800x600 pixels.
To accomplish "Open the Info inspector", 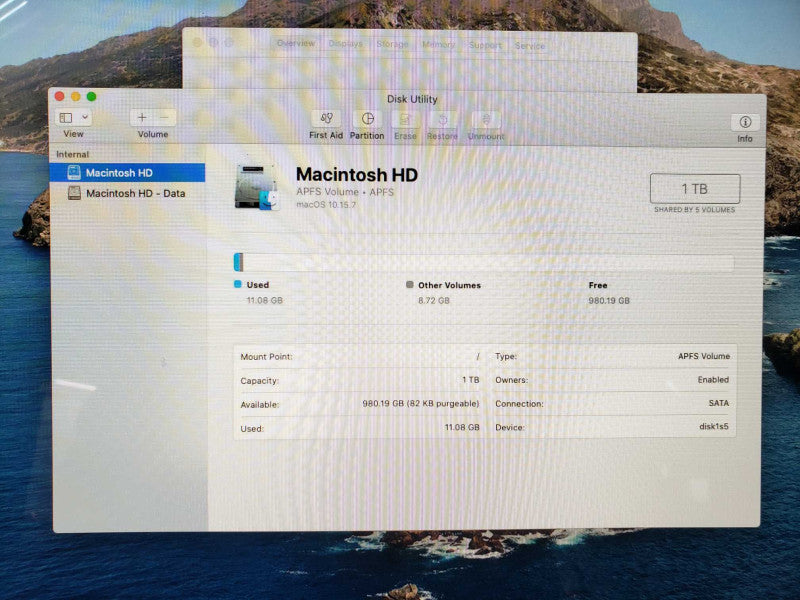I will point(745,122).
